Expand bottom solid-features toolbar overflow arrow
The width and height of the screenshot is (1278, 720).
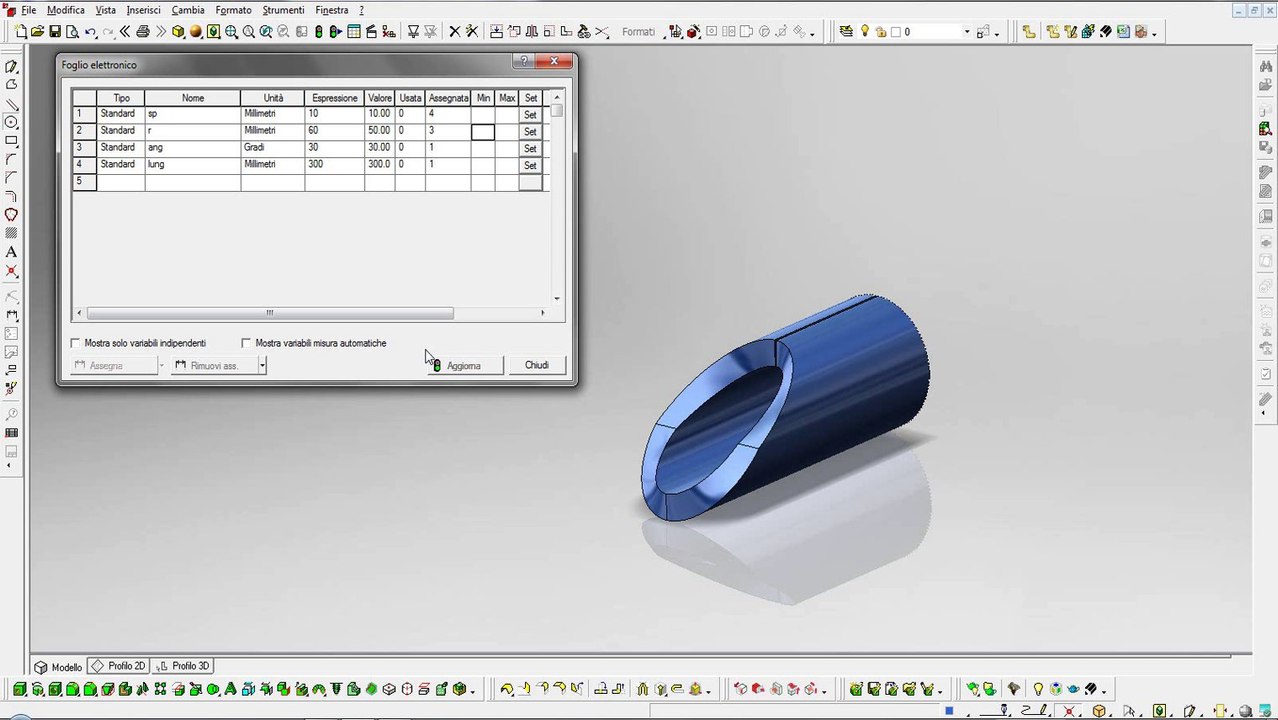point(473,690)
